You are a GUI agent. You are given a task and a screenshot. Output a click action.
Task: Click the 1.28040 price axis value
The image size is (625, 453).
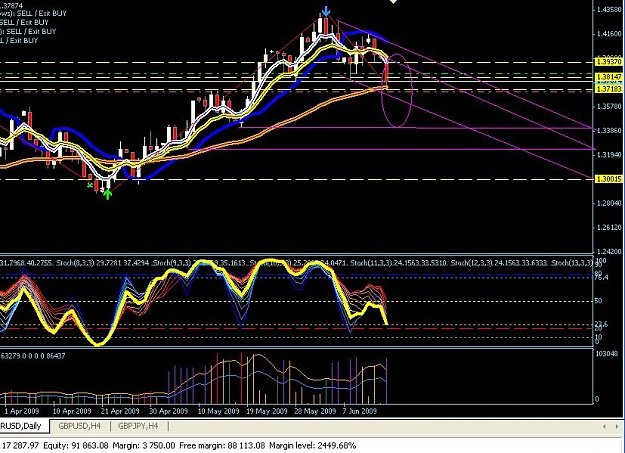(x=610, y=203)
